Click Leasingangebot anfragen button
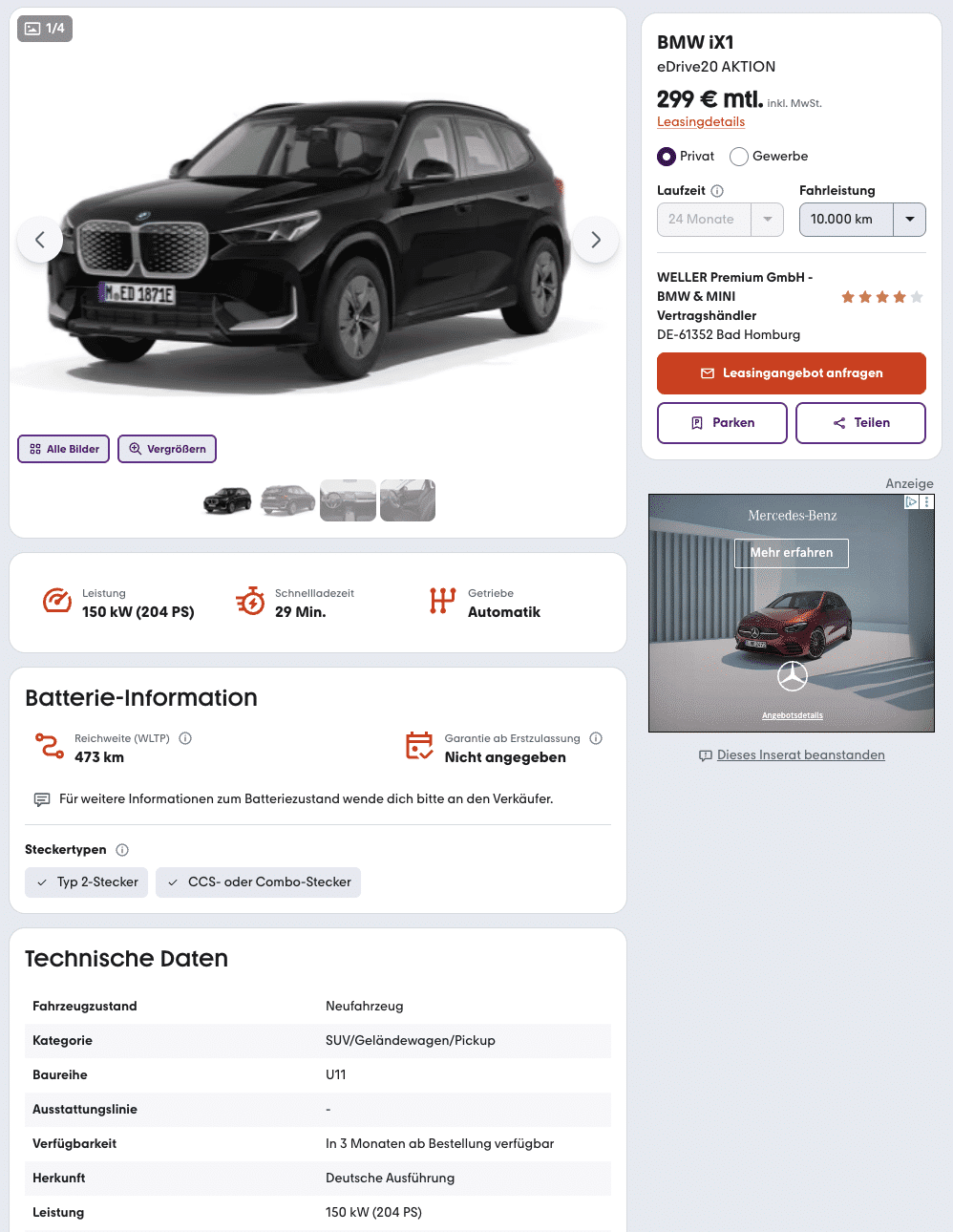This screenshot has width=953, height=1232. pos(792,373)
